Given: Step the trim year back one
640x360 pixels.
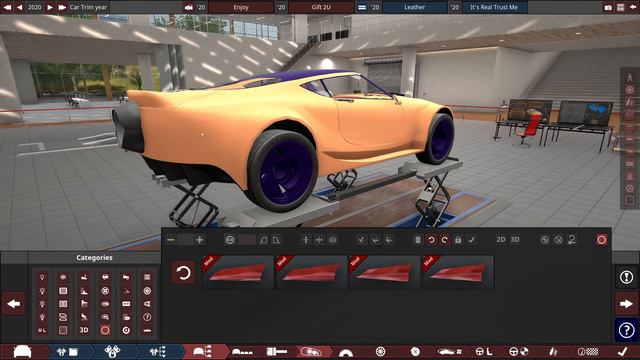Looking at the screenshot, I should [20, 7].
